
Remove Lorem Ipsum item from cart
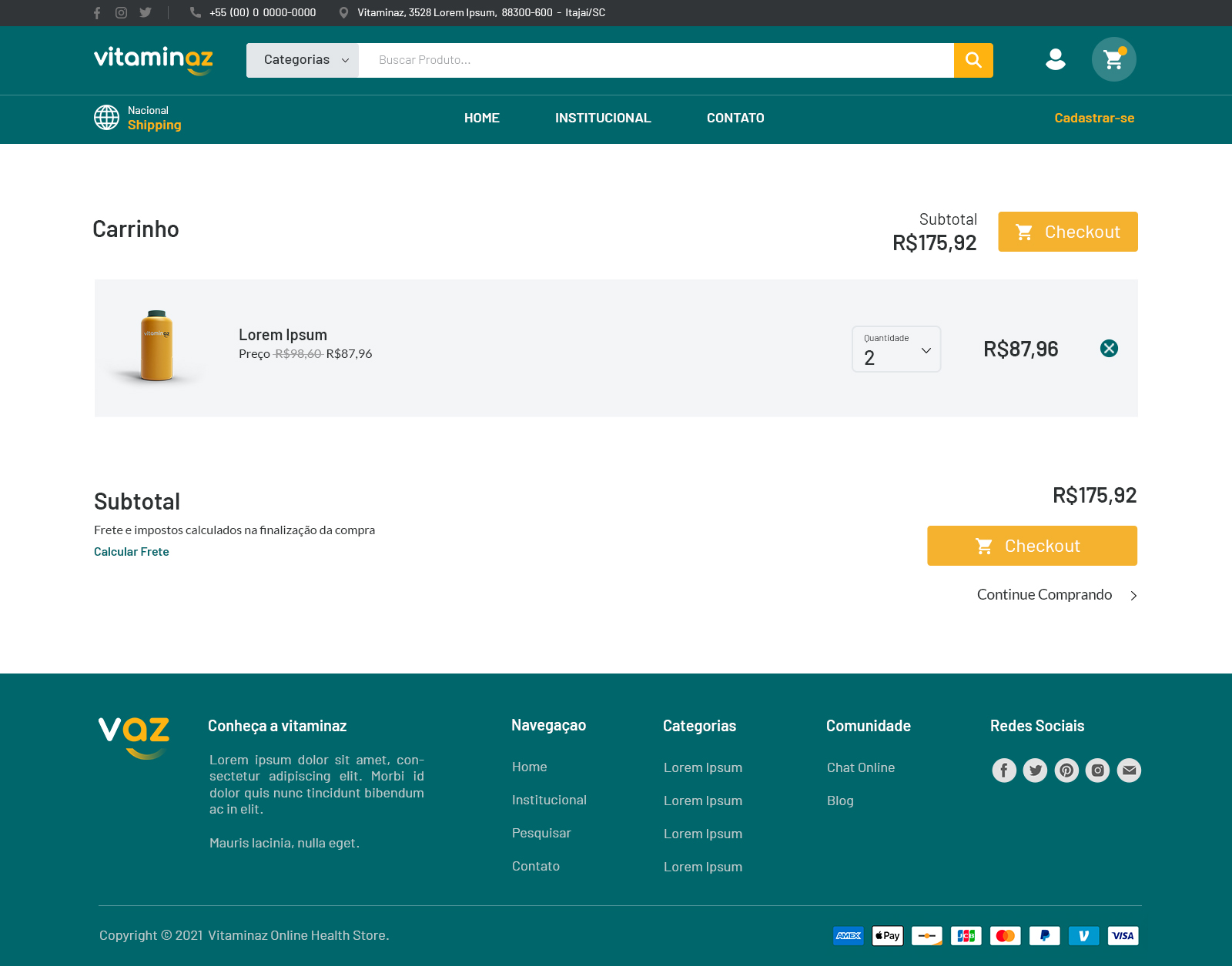(x=1109, y=349)
